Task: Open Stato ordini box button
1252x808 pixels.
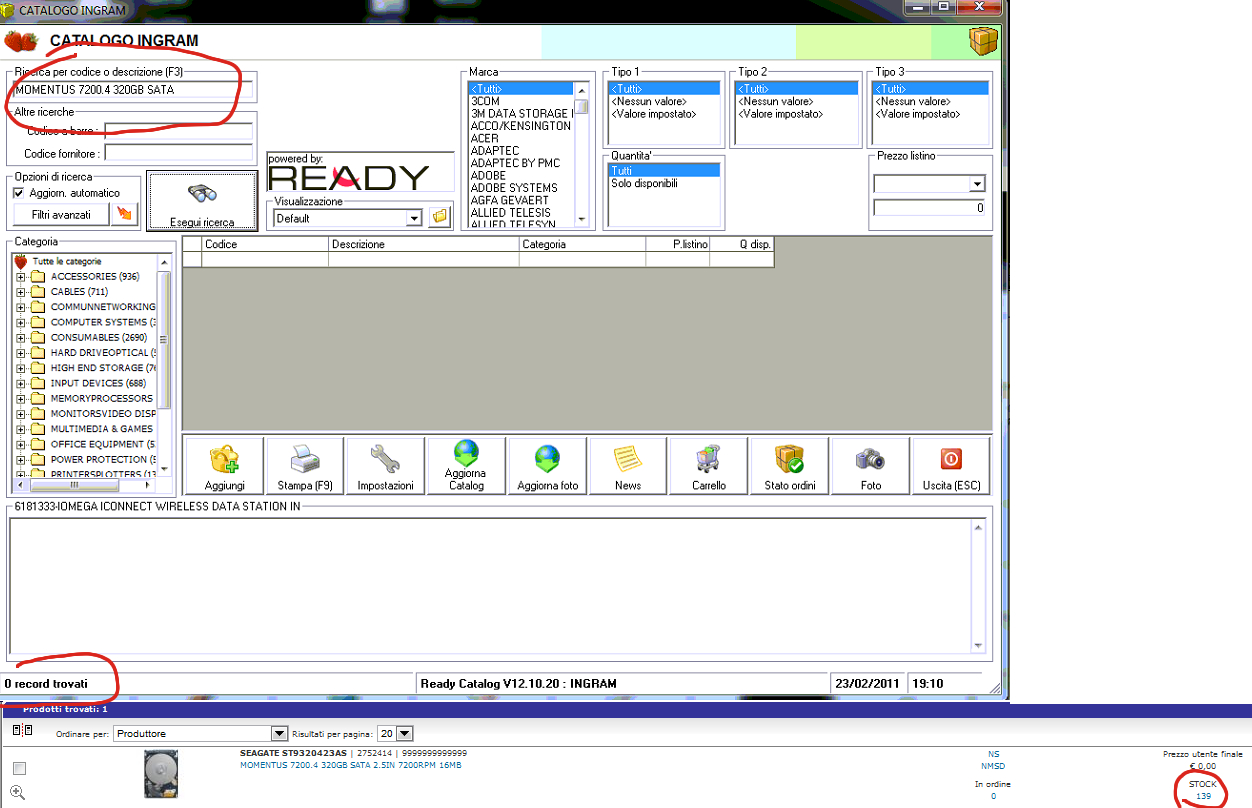Action: tap(790, 466)
